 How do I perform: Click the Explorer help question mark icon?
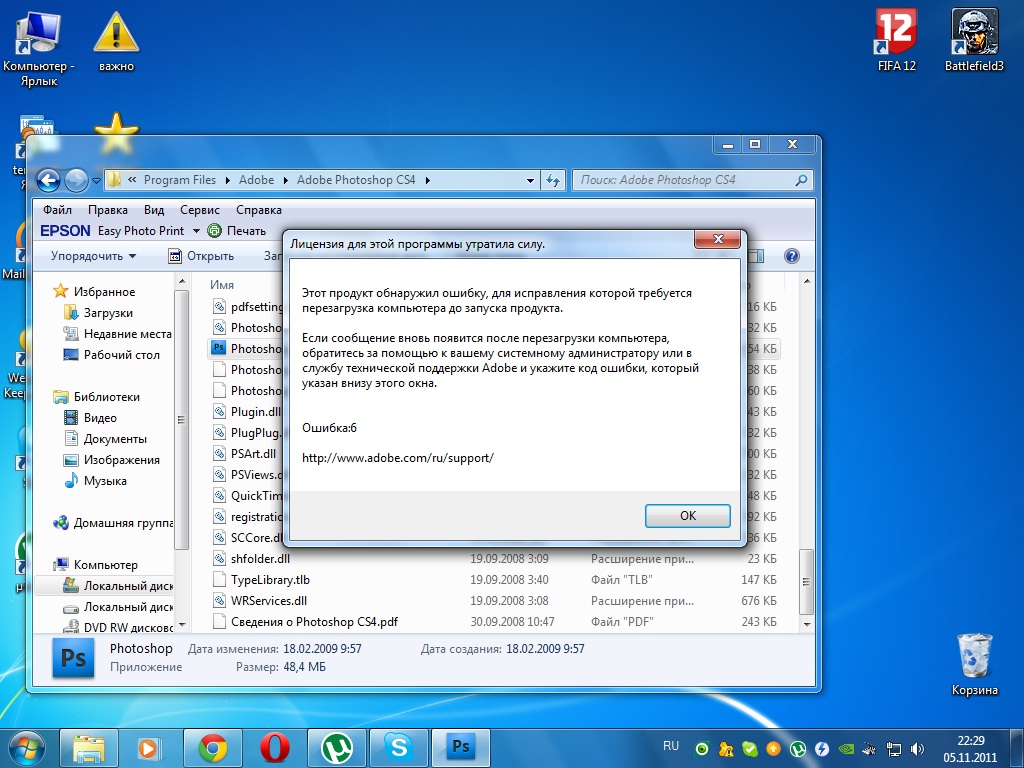[792, 256]
